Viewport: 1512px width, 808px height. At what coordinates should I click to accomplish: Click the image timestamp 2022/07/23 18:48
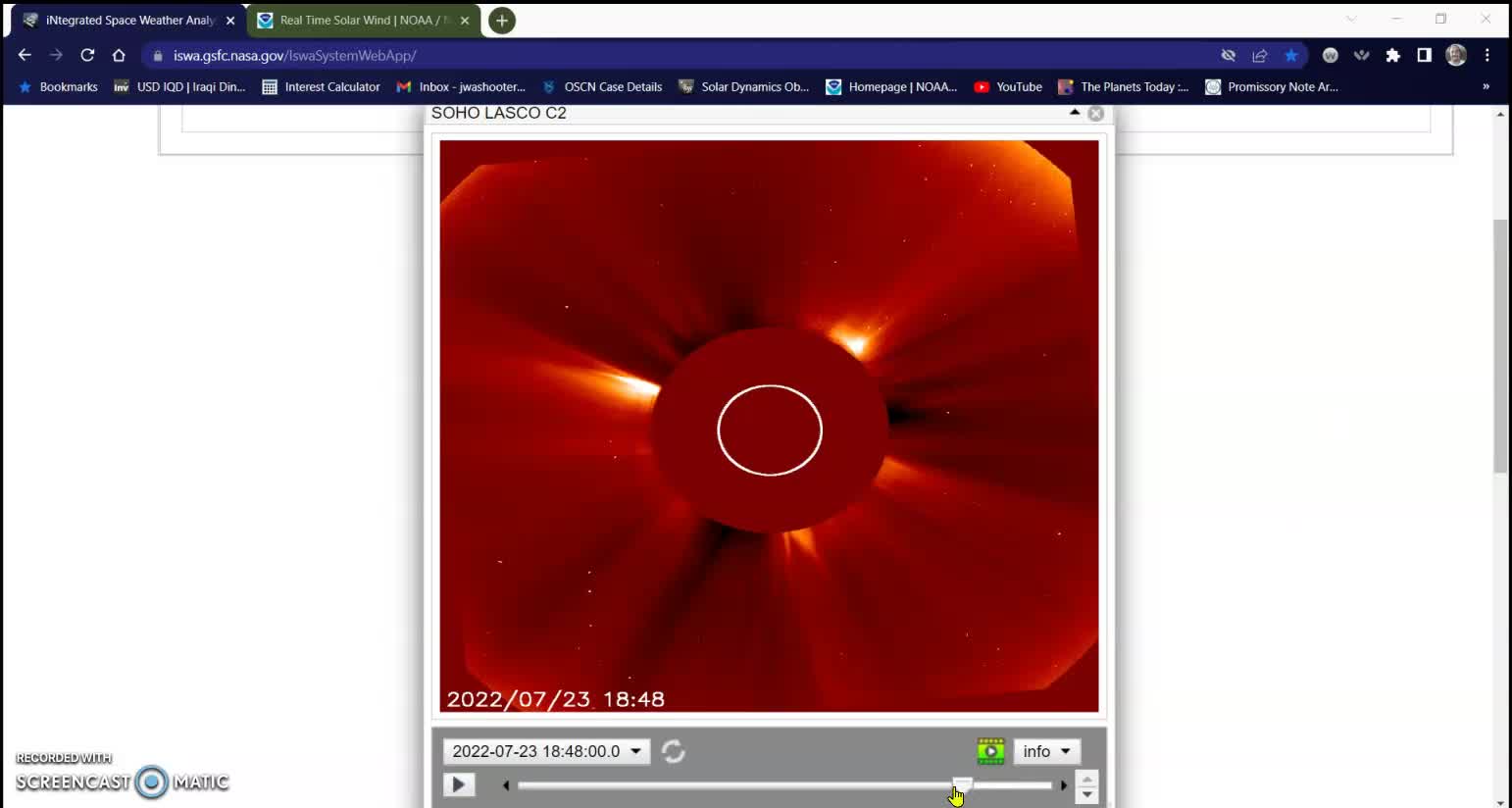click(x=556, y=699)
